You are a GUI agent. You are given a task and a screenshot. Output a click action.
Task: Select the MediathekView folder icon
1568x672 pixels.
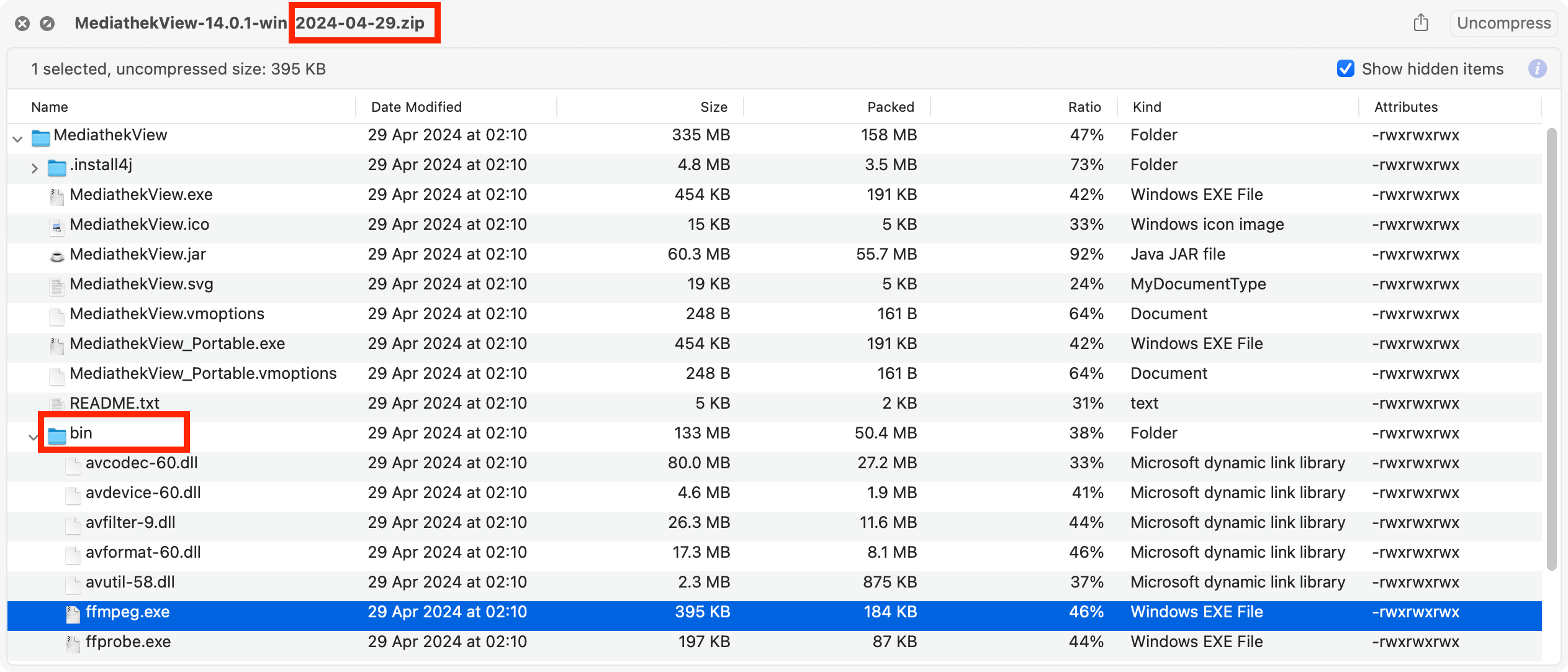pyautogui.click(x=41, y=137)
